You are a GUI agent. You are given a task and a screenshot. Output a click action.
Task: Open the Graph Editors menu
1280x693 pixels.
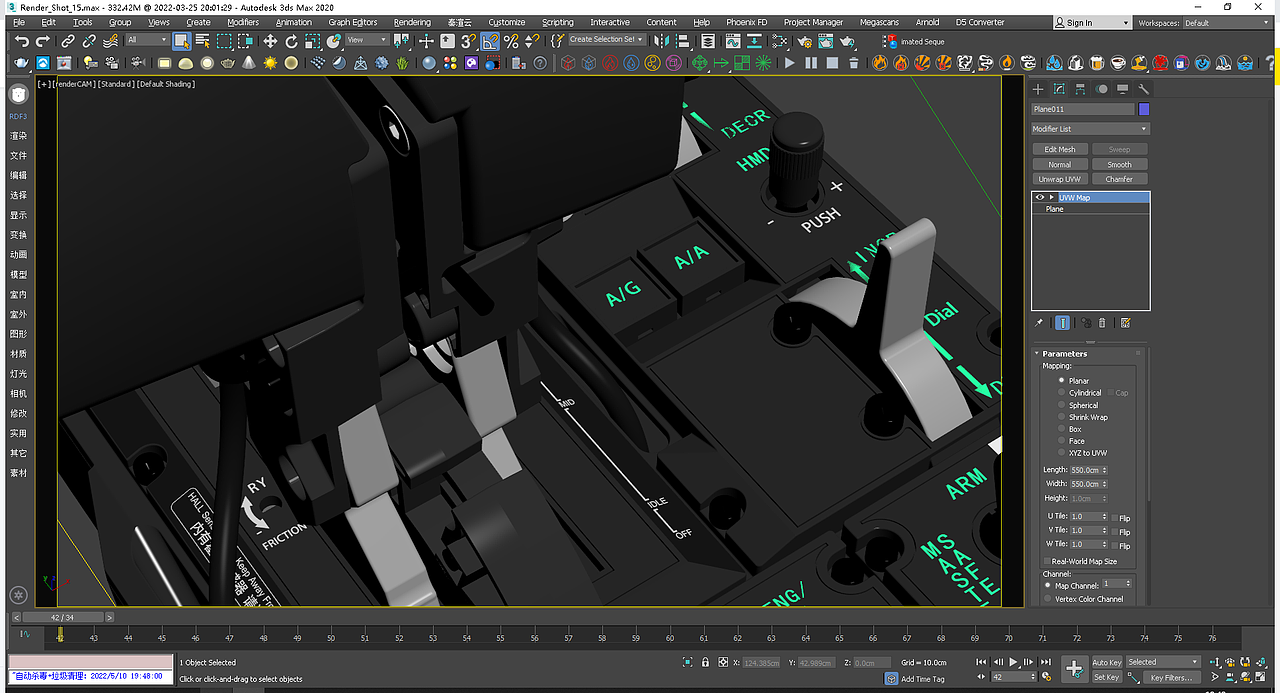tap(353, 22)
